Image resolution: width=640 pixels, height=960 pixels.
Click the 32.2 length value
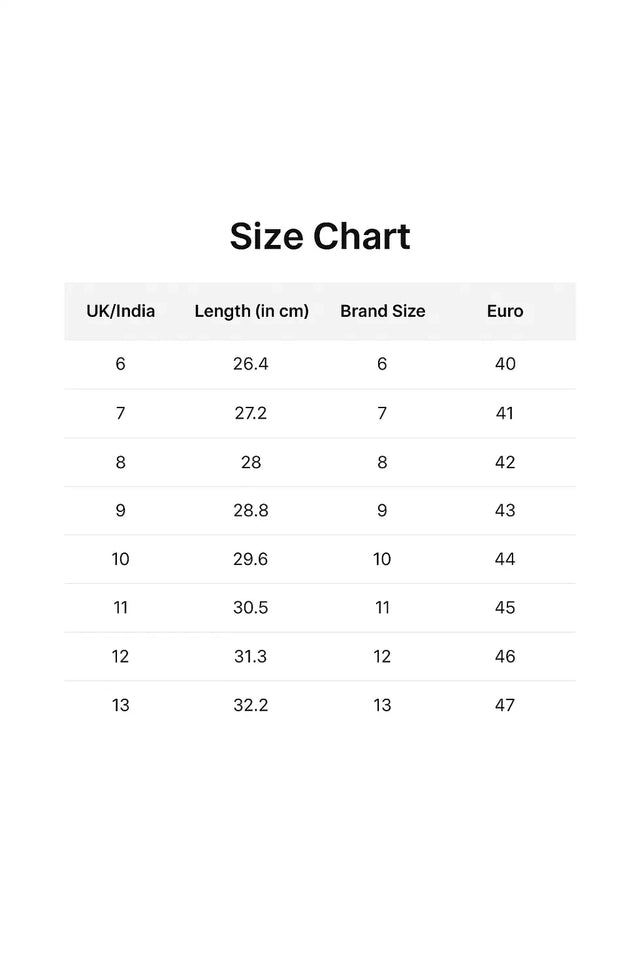point(251,705)
